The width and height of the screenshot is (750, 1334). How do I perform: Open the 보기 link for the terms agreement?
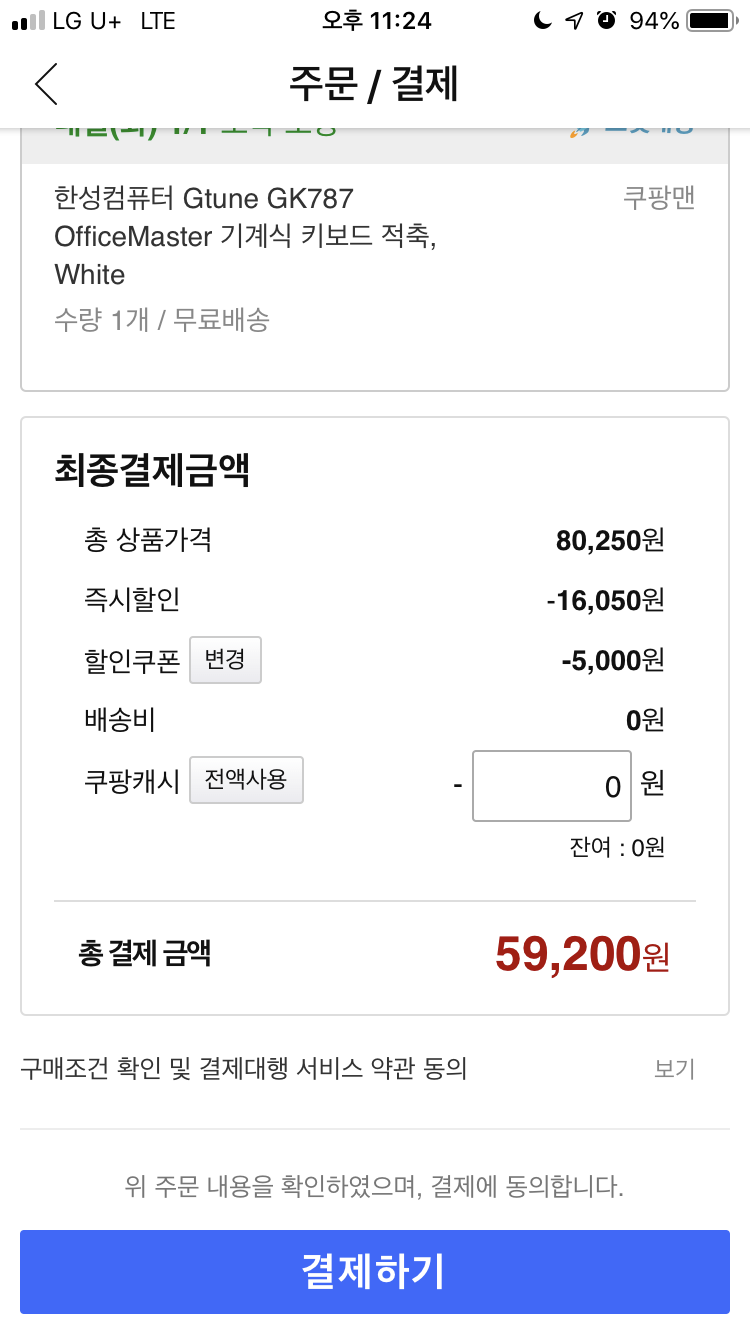coord(674,1069)
